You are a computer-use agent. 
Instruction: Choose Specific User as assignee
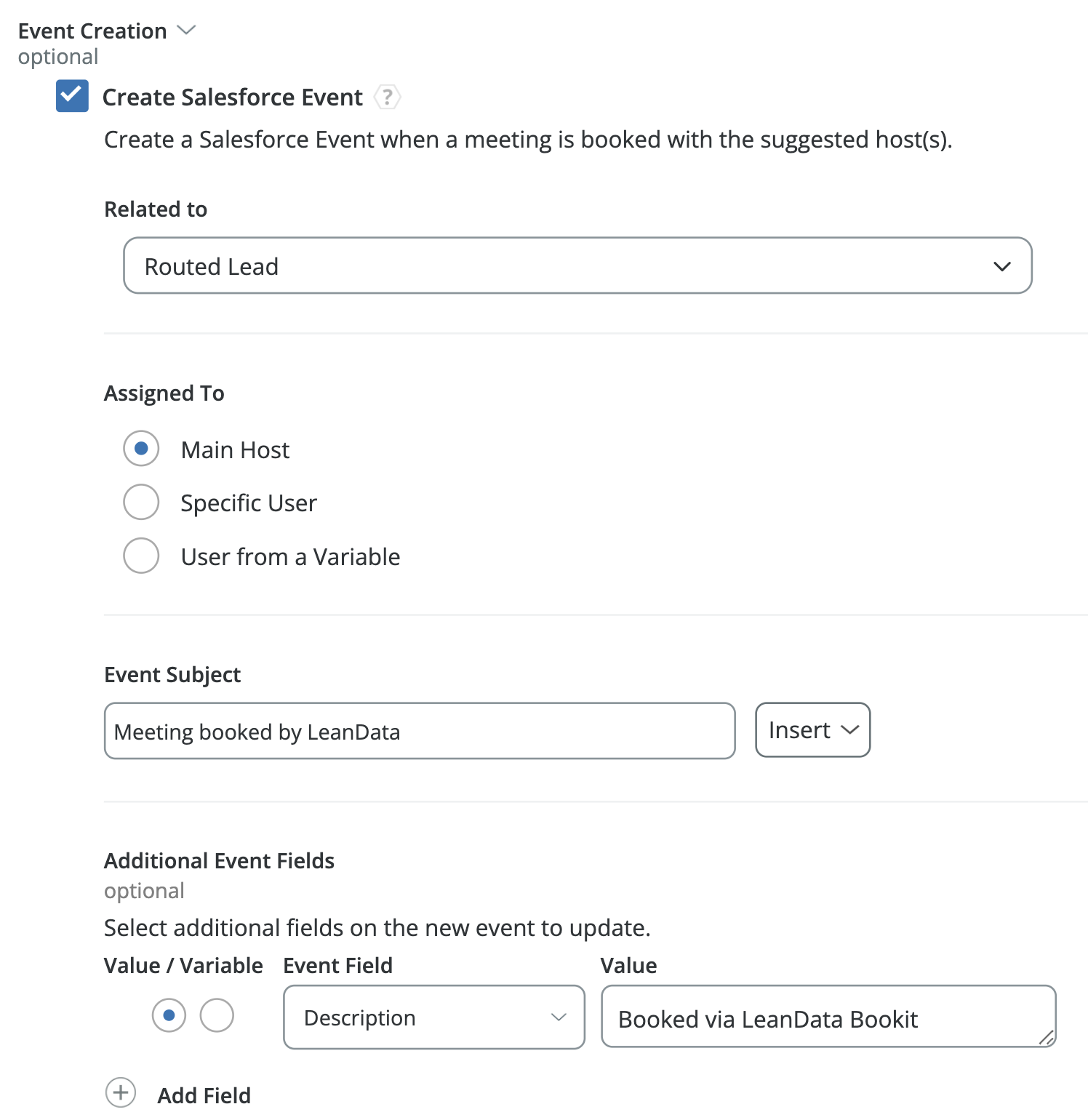point(141,503)
